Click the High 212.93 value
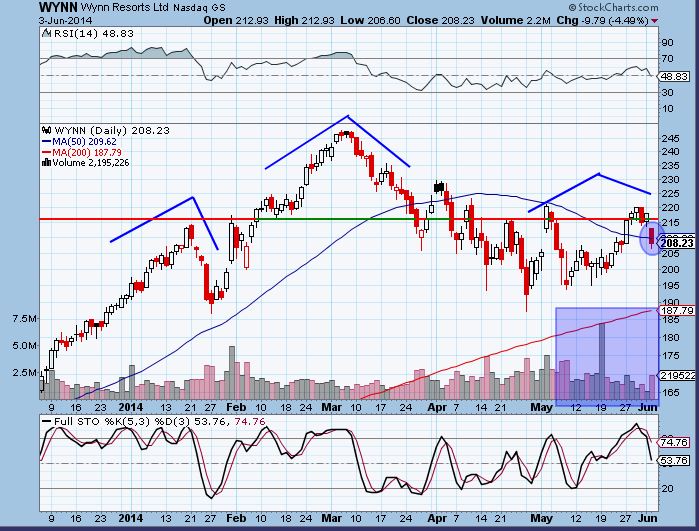The height and width of the screenshot is (531, 699). tap(304, 21)
